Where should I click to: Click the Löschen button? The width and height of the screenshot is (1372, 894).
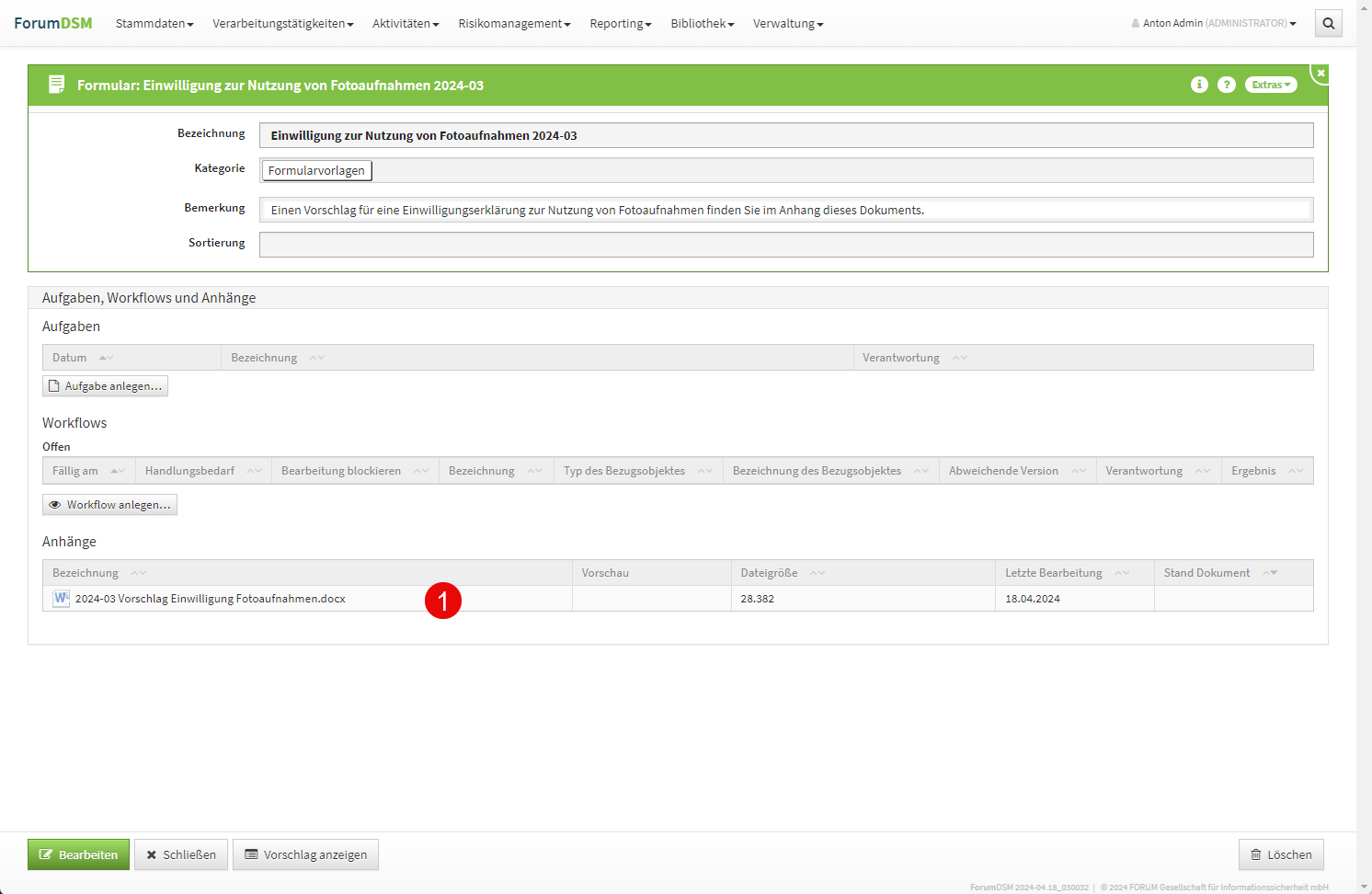pyautogui.click(x=1280, y=854)
